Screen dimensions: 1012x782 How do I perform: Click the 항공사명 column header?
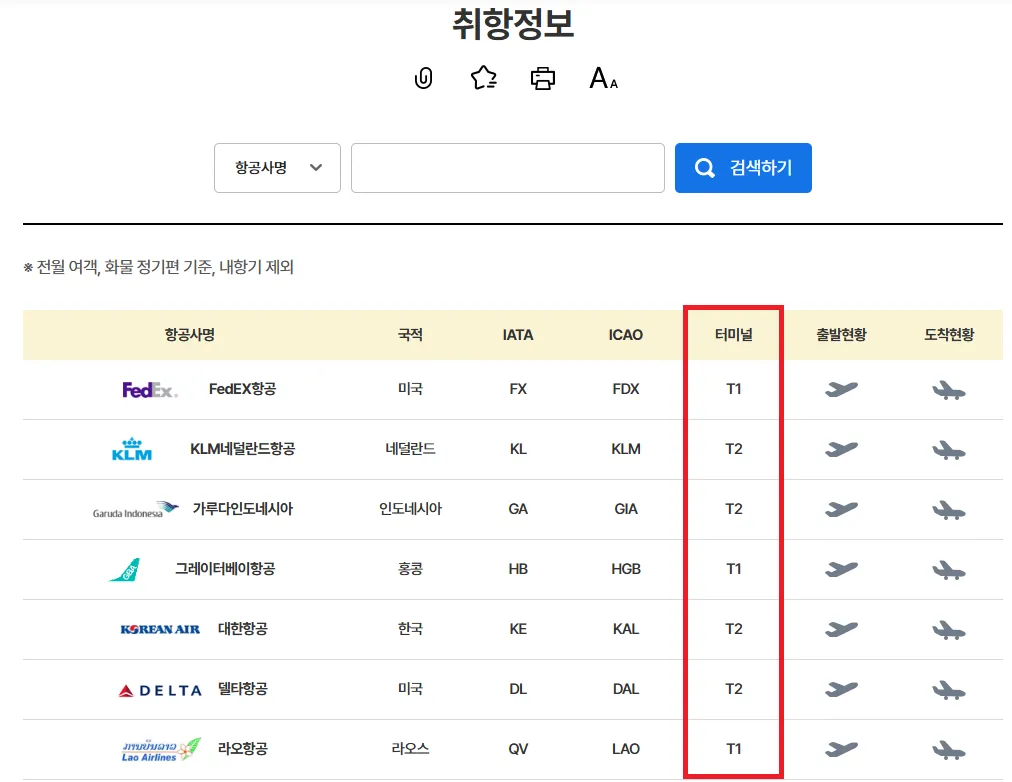(x=189, y=335)
